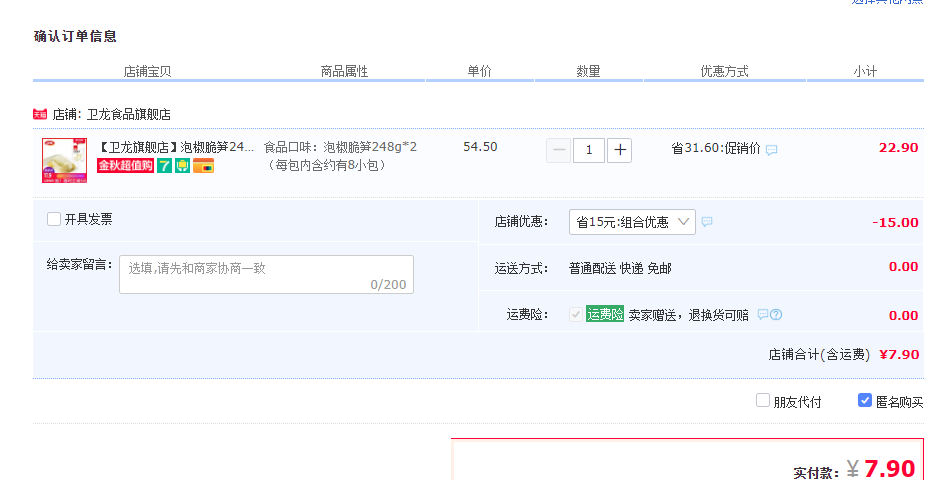Click the 金秋超值购 promotion badge

click(125, 166)
